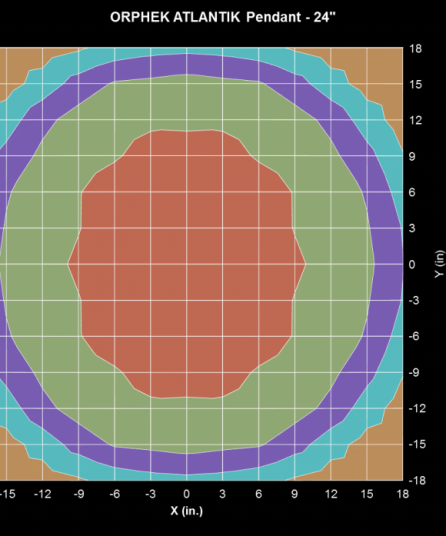
Task: Click the Y-axis tick label 18
Action: 416,49
